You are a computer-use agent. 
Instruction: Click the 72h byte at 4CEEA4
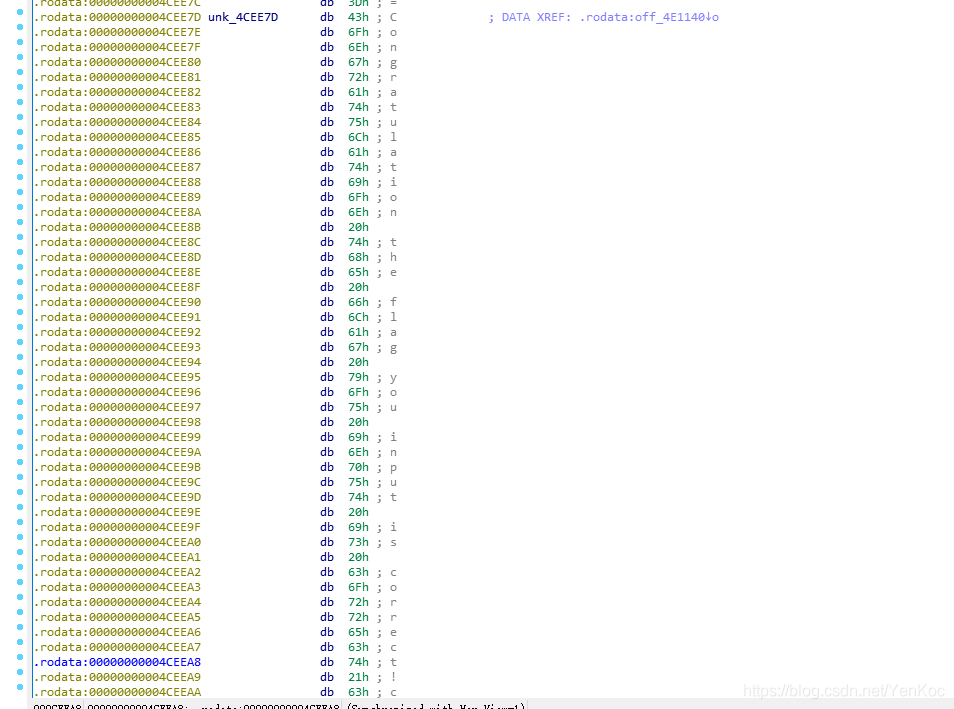[358, 602]
